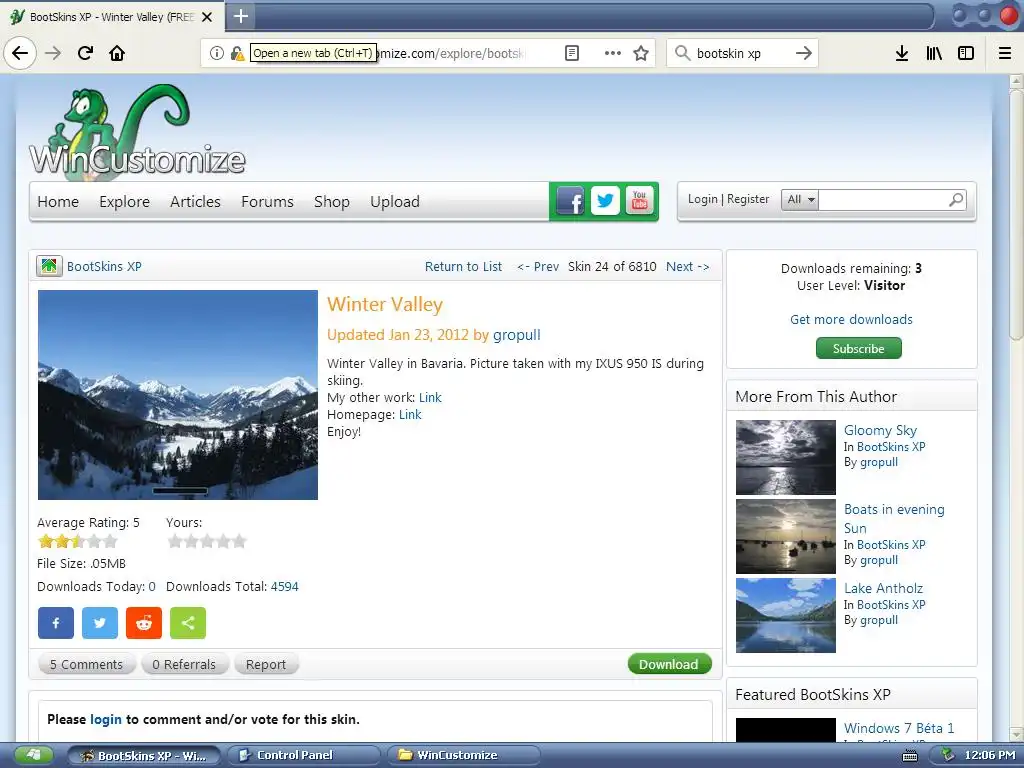Click the My other work Link
The image size is (1024, 768).
click(x=430, y=398)
